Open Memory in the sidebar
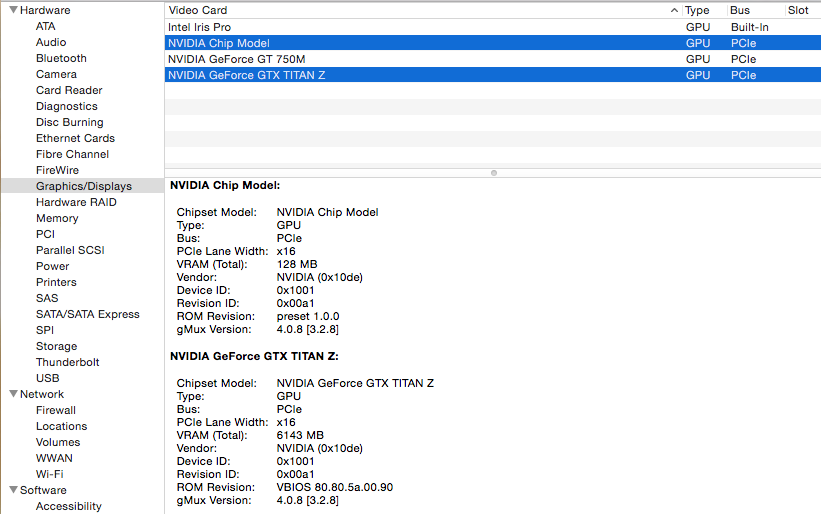Image resolution: width=821 pixels, height=514 pixels. tap(57, 218)
